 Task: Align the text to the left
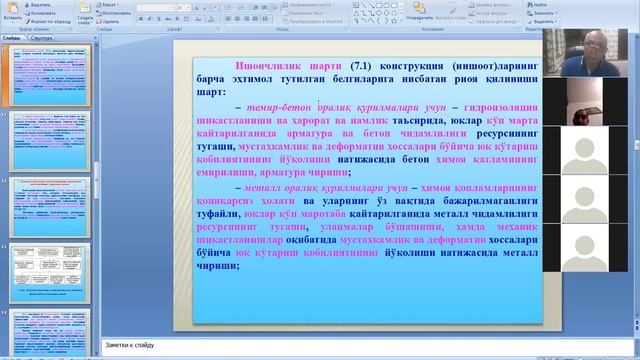tap(229, 19)
